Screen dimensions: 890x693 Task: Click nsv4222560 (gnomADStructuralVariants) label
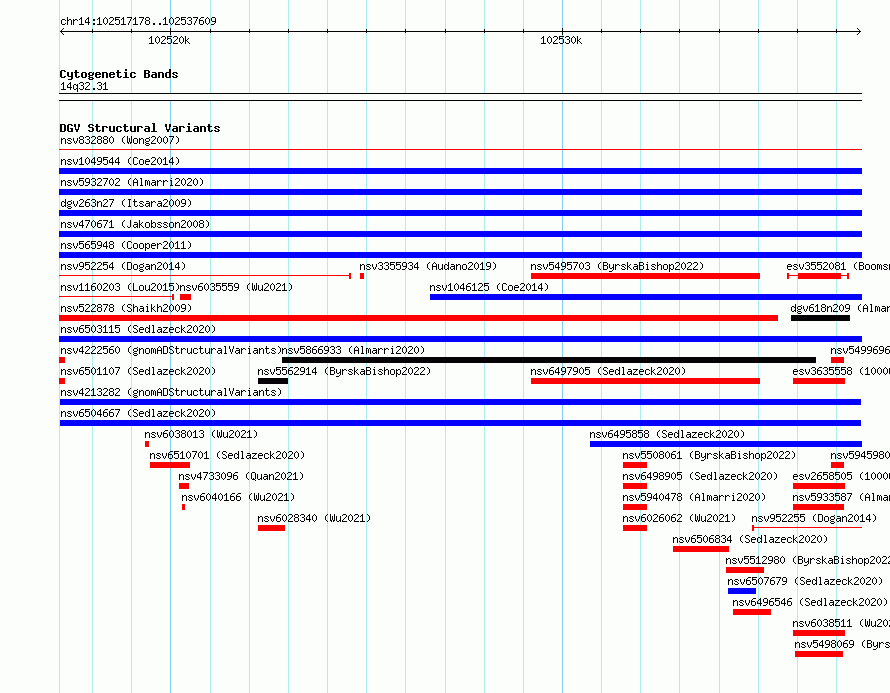pyautogui.click(x=171, y=350)
